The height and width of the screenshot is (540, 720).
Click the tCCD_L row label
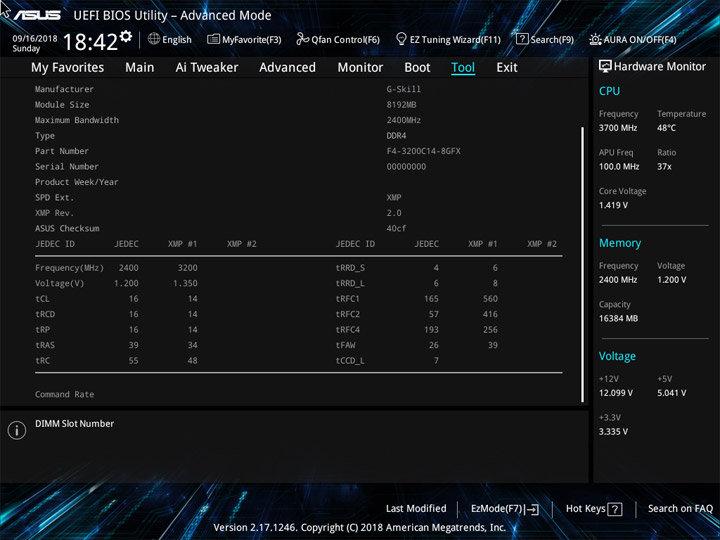(x=350, y=361)
